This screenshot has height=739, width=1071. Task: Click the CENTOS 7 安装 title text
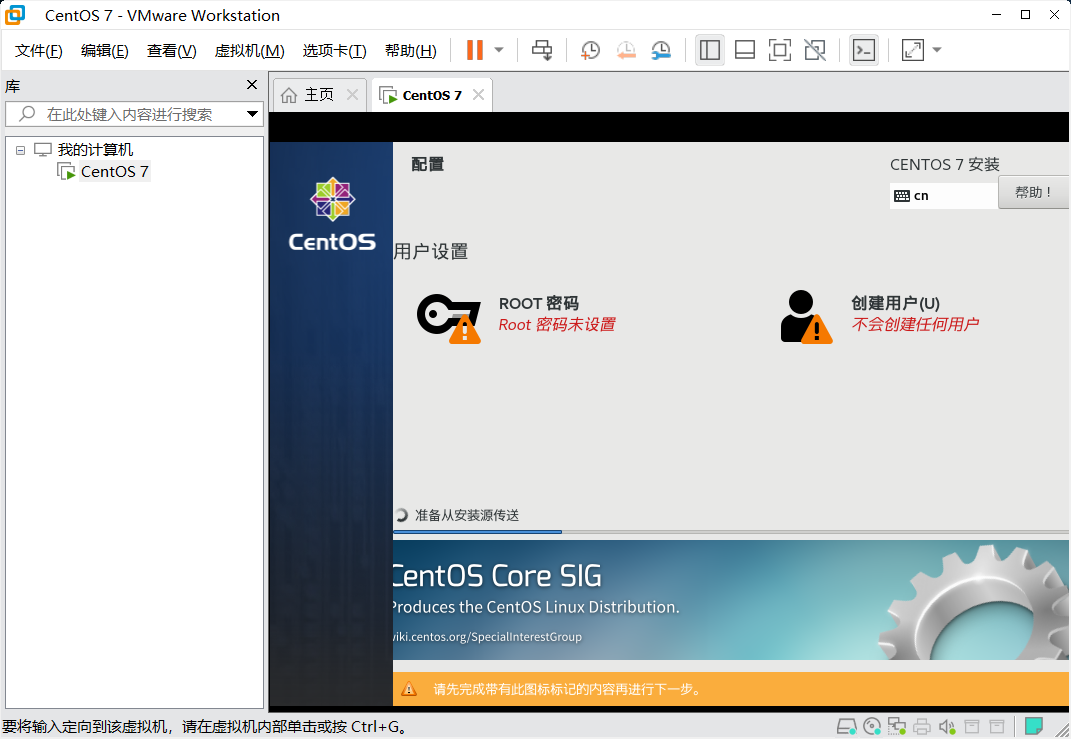(x=945, y=165)
